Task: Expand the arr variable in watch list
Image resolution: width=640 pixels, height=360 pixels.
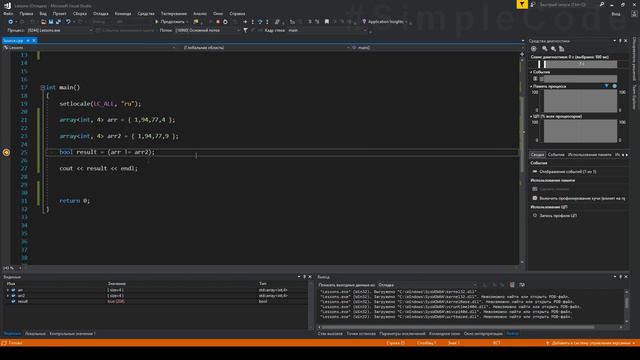Action: pyautogui.click(x=8, y=290)
